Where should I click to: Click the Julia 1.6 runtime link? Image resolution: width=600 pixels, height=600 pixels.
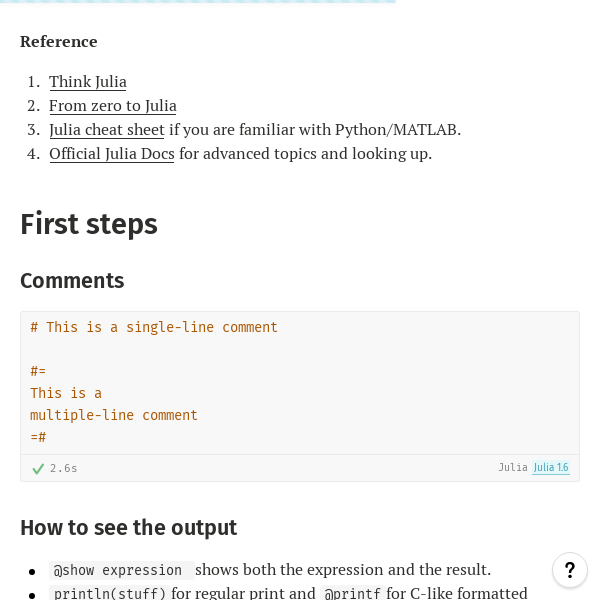coord(551,468)
